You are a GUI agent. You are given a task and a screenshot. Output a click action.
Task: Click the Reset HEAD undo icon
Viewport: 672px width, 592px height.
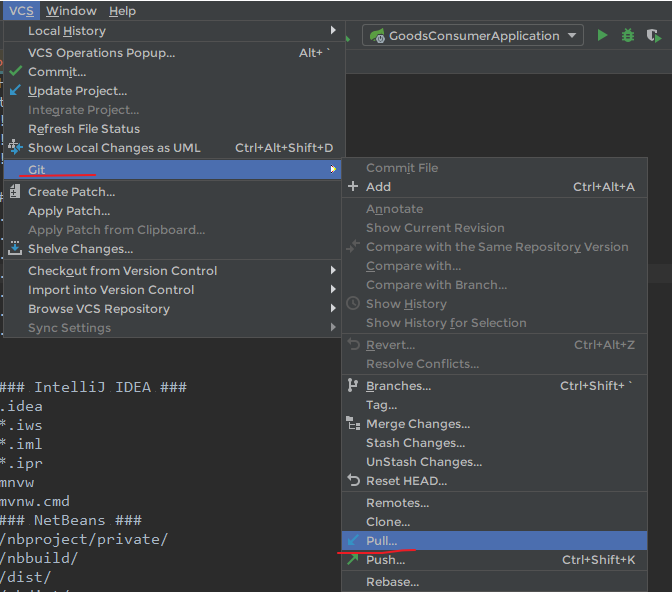(353, 480)
